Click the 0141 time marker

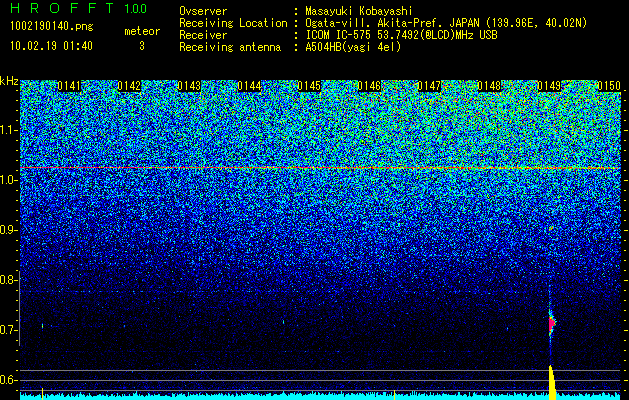point(69,86)
